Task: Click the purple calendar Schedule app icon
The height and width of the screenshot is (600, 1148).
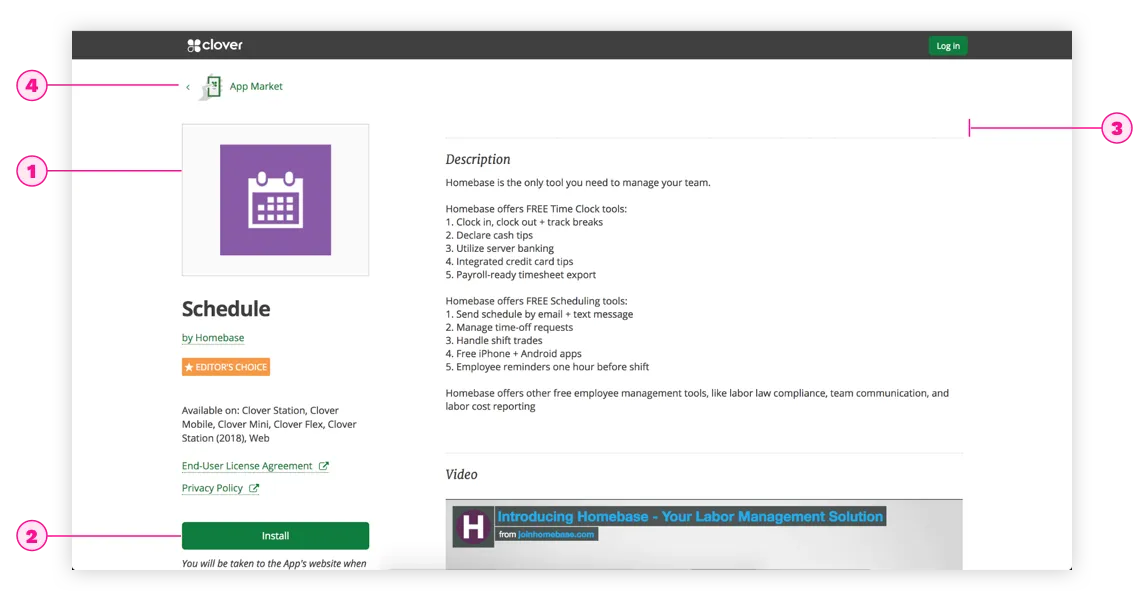Action: click(275, 200)
